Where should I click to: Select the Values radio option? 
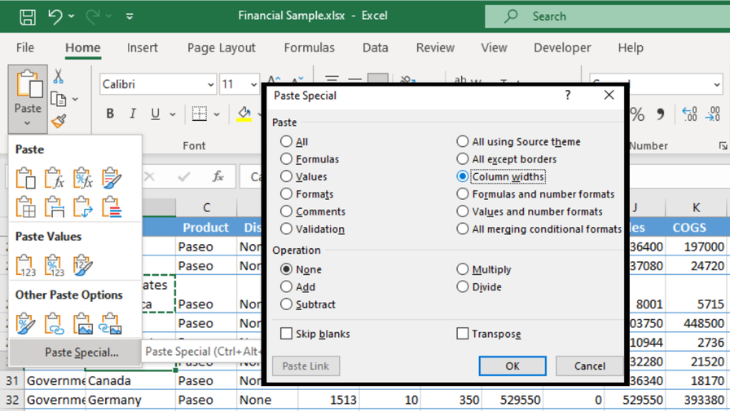(286, 176)
